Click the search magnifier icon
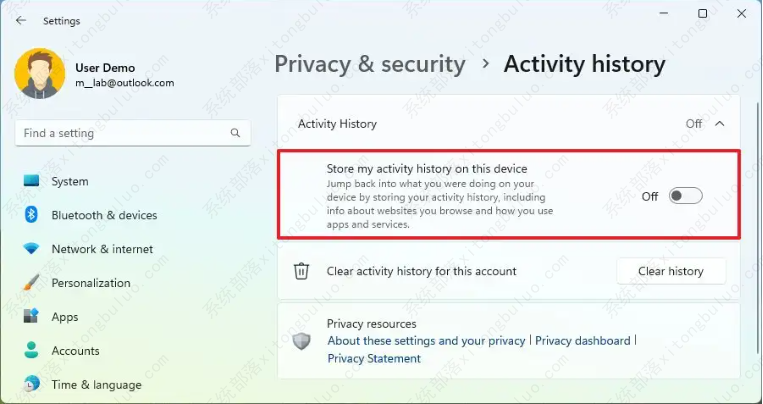 (x=235, y=133)
